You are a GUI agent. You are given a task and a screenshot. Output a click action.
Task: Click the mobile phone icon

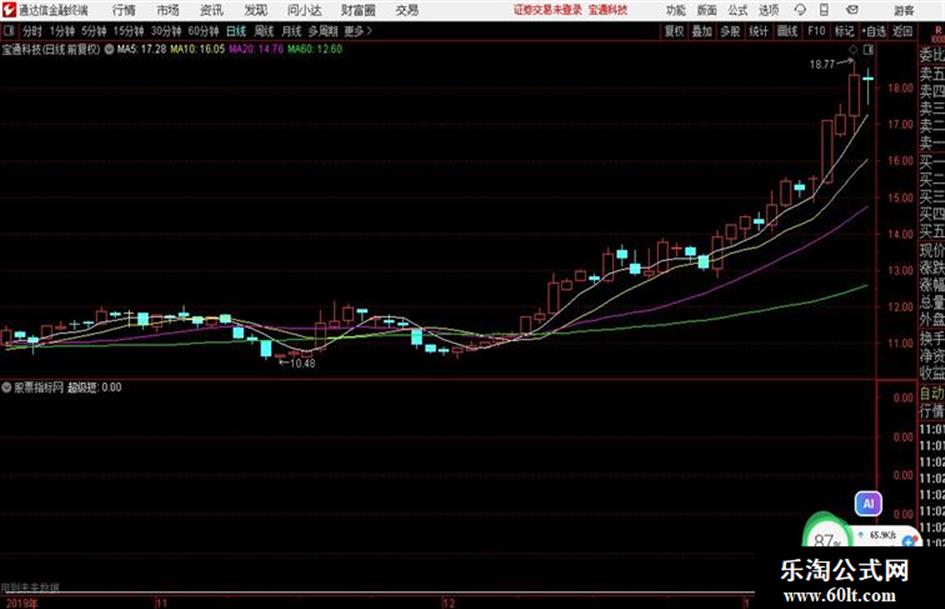click(824, 10)
